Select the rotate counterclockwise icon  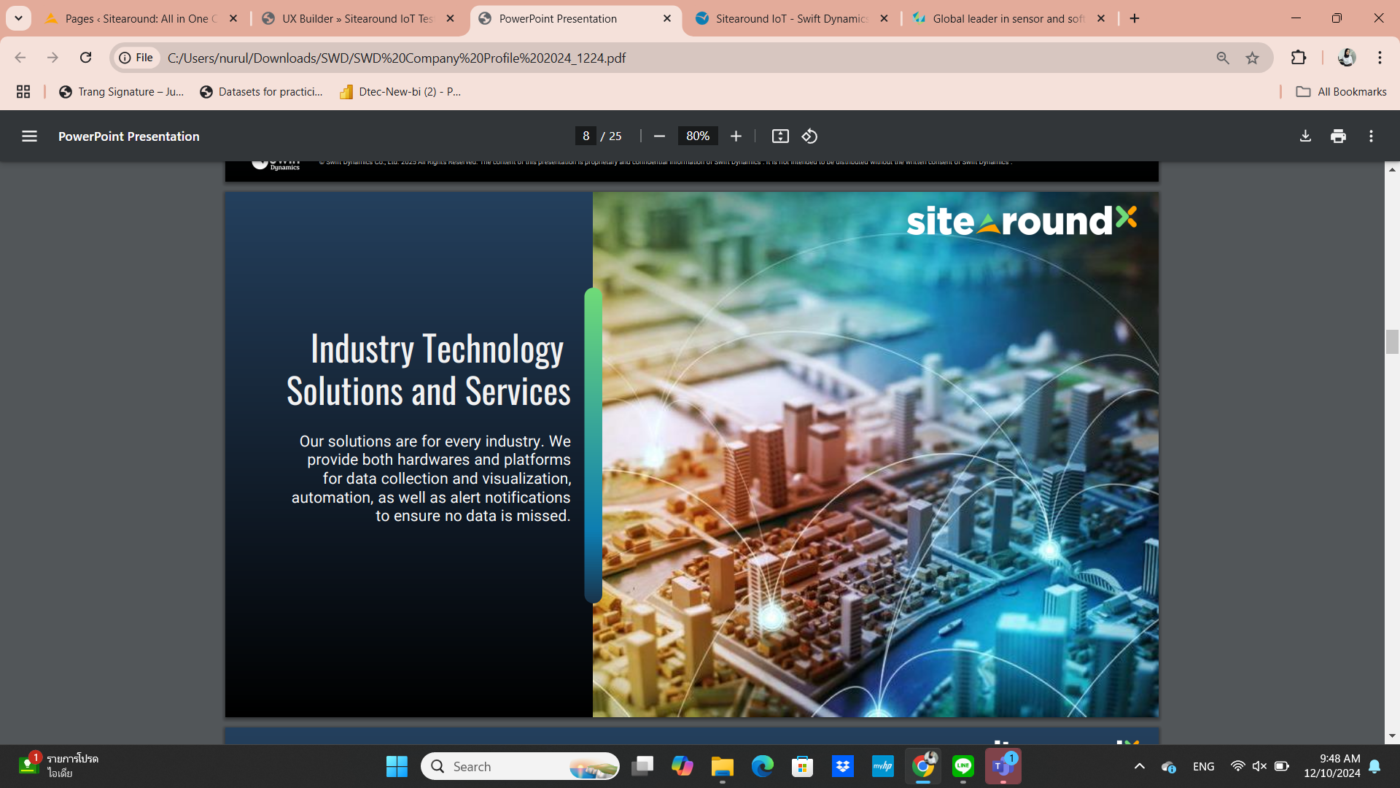pos(809,135)
